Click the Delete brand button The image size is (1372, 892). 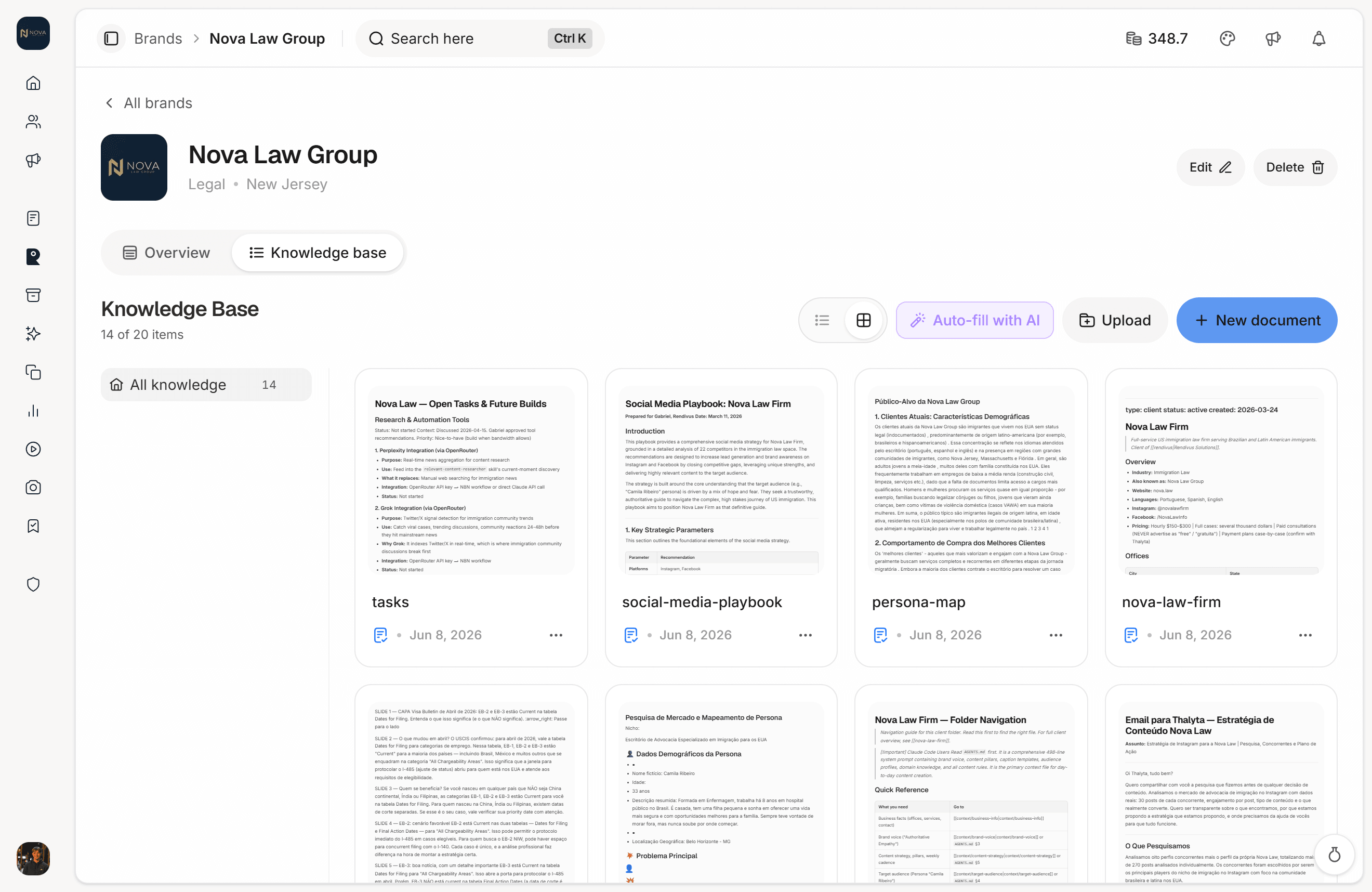tap(1295, 167)
